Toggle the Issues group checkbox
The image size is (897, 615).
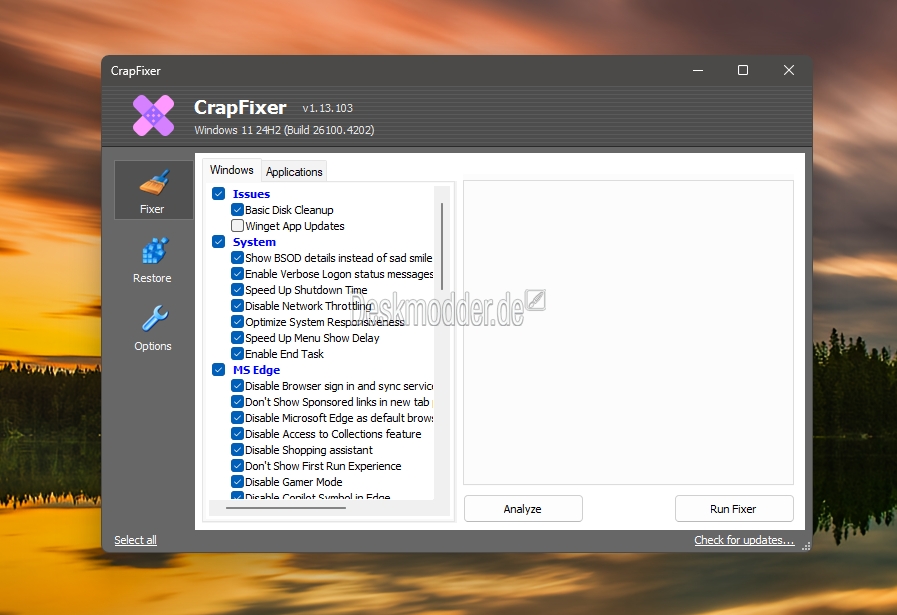tap(219, 193)
